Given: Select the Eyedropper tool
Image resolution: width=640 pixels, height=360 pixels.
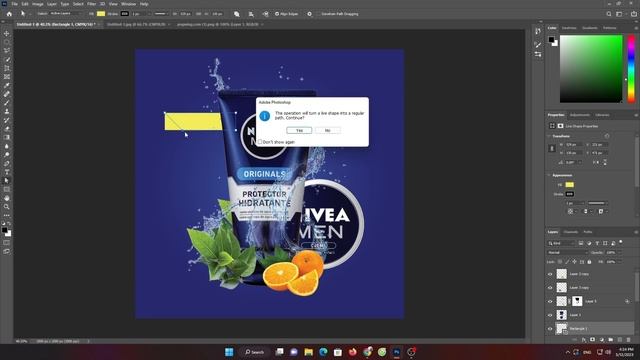Looking at the screenshot, I should click(7, 85).
